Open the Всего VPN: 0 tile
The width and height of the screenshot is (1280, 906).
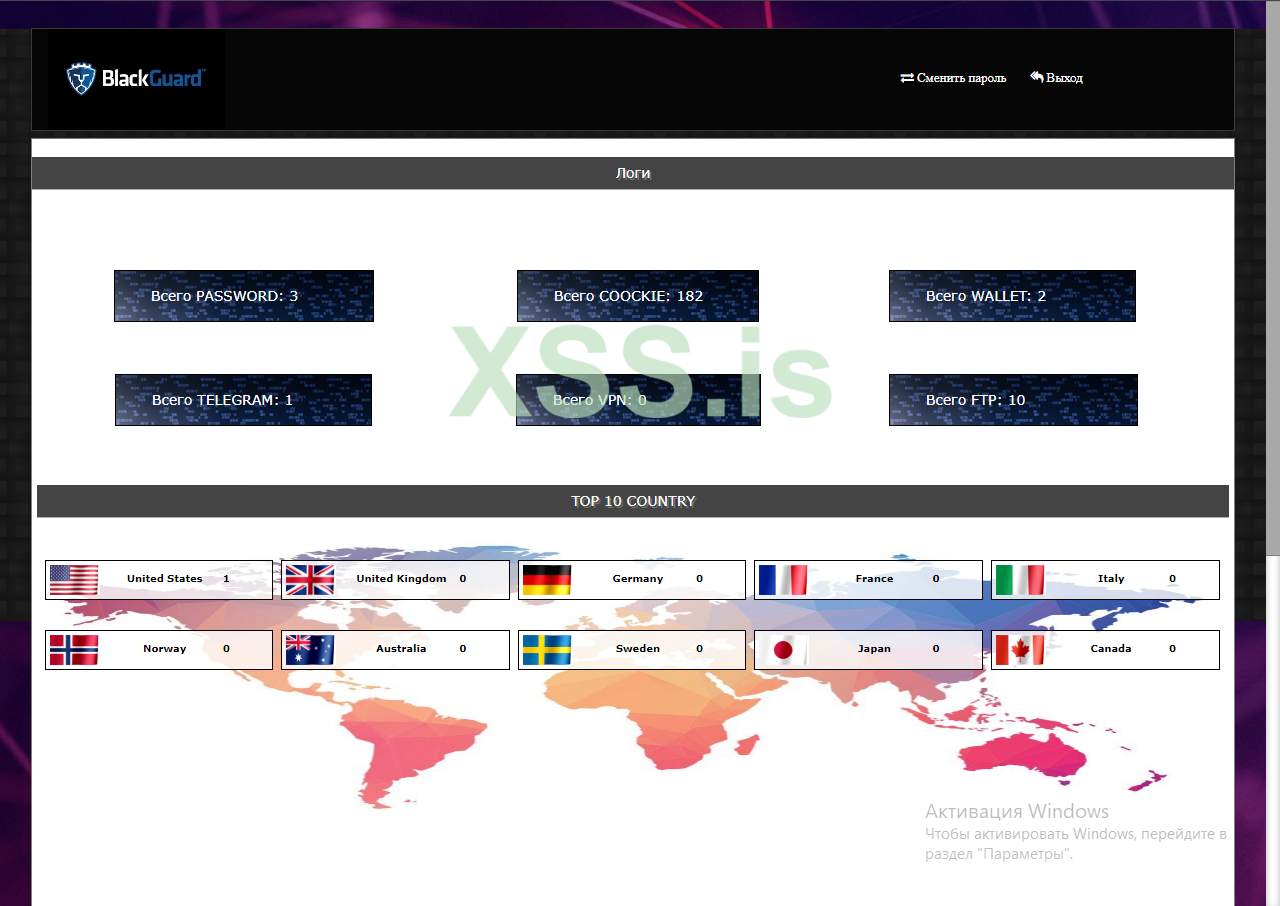tap(638, 400)
